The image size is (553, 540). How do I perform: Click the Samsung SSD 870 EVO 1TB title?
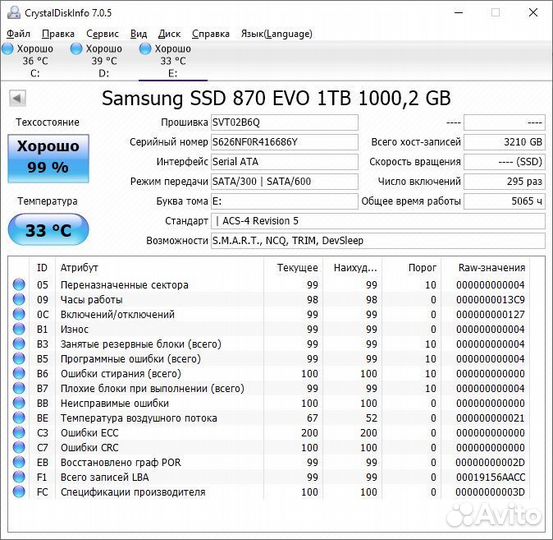tap(276, 98)
